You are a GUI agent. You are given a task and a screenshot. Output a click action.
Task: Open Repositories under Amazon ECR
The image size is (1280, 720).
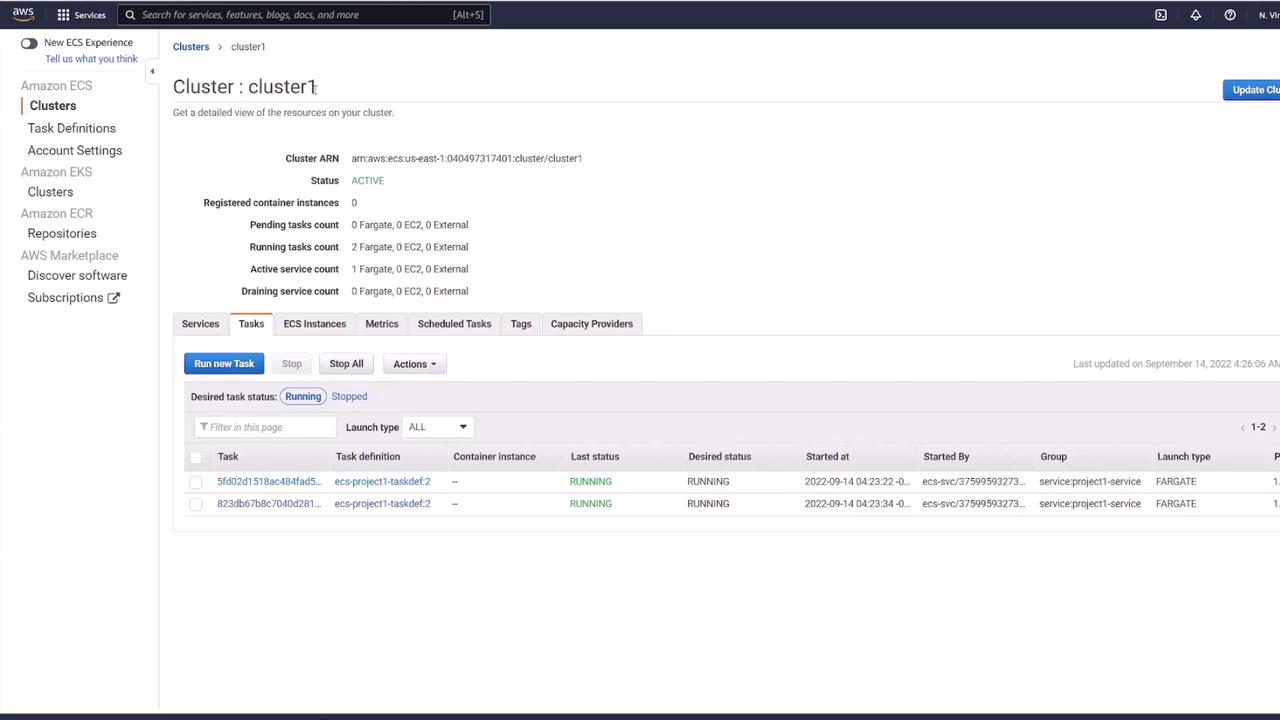(62, 234)
